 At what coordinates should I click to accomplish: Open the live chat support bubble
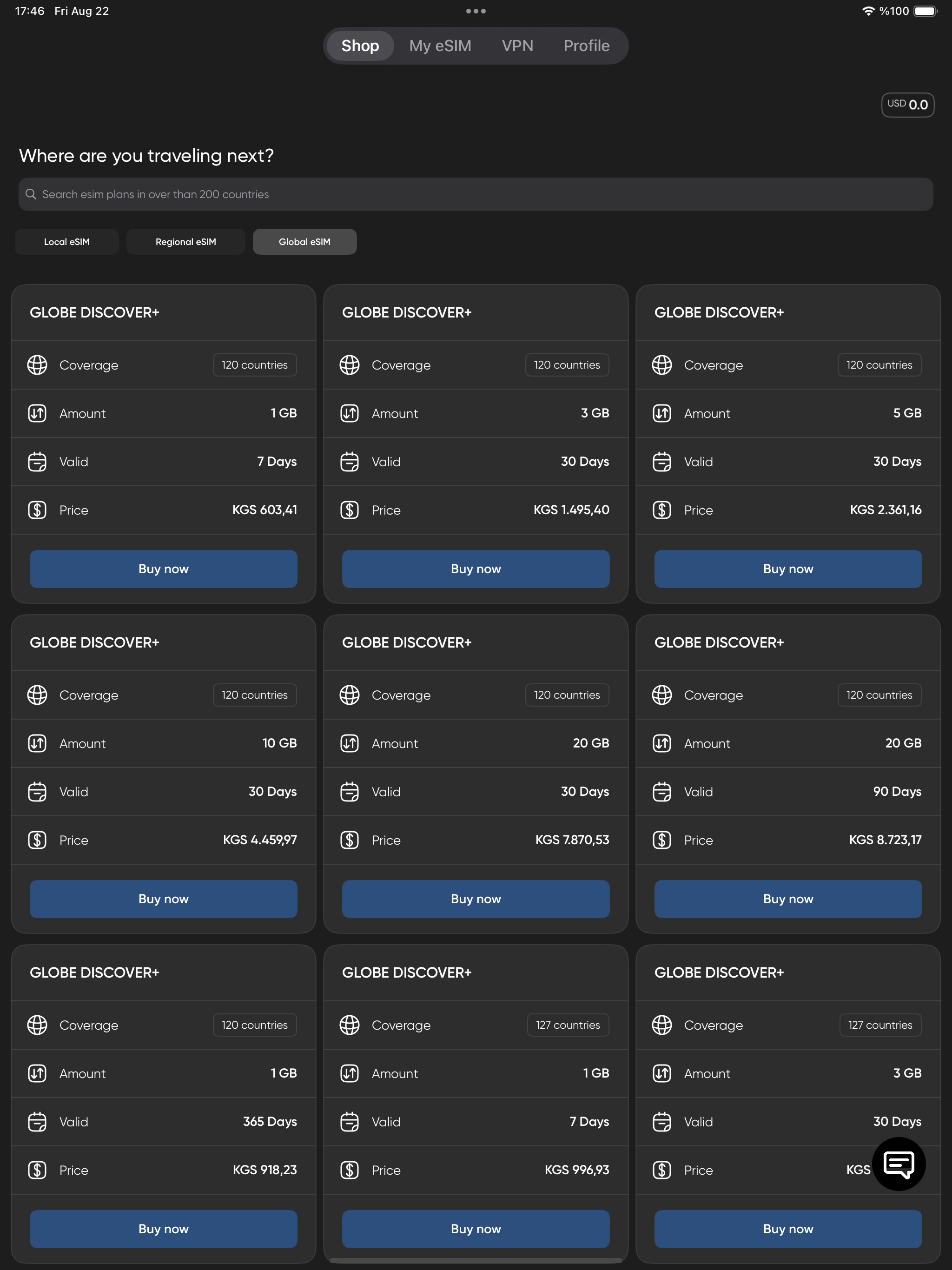tap(898, 1164)
